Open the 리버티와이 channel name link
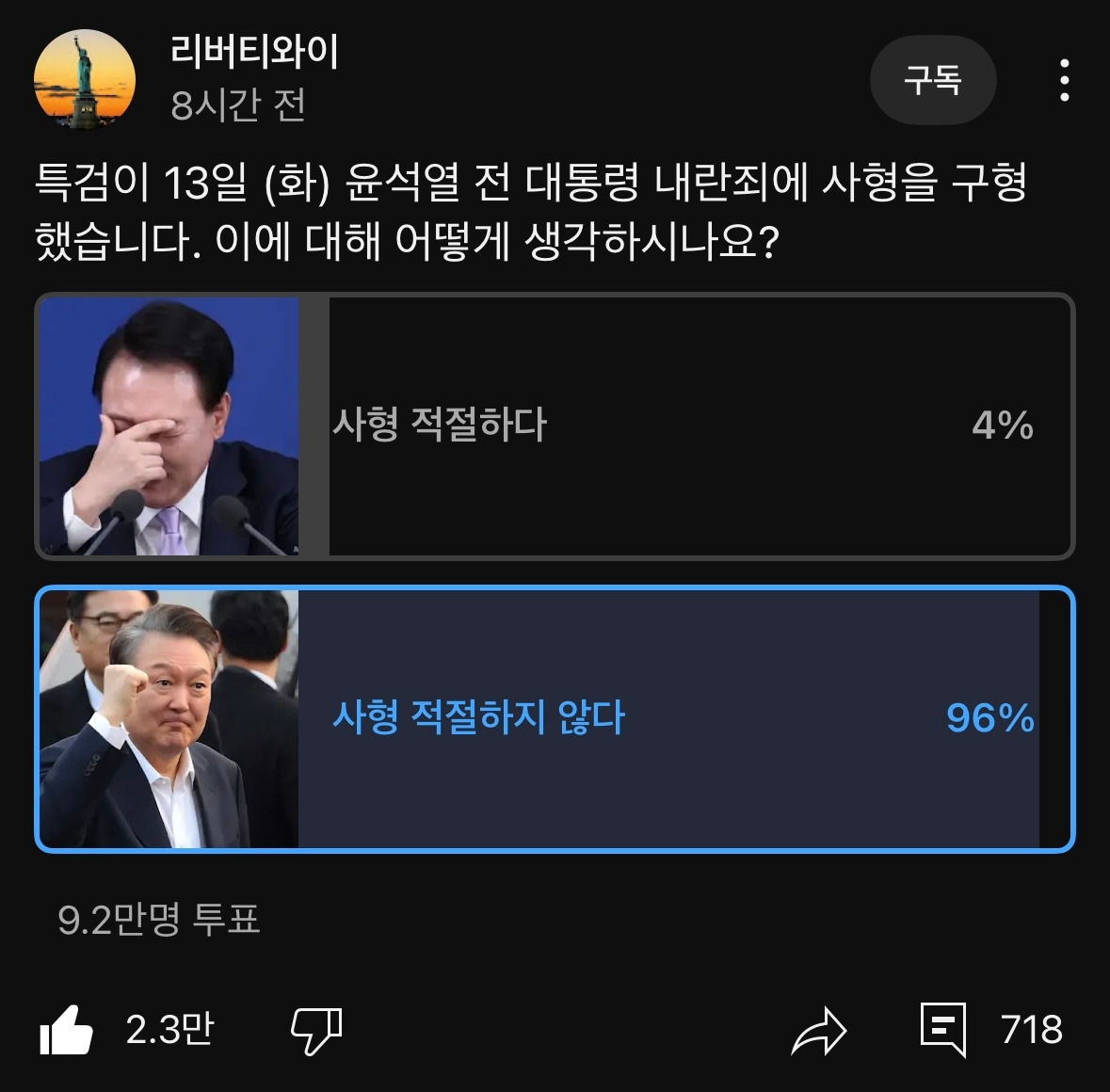1110x1092 pixels. click(x=254, y=54)
